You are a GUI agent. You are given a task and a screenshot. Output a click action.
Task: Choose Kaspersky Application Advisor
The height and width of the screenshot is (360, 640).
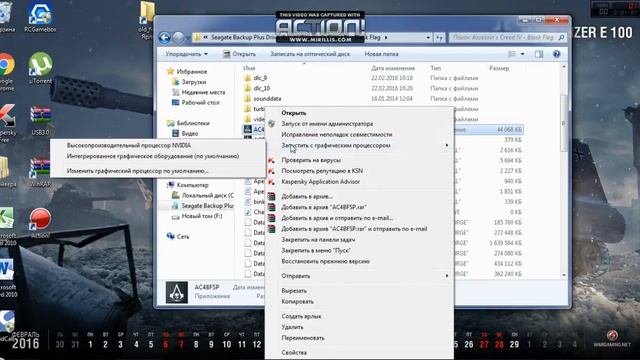click(320, 182)
